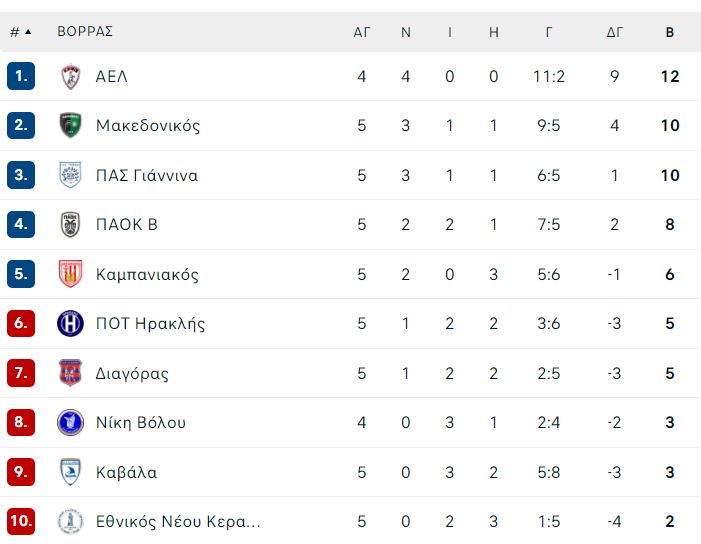Click the ΒΟΡΡΑΣ group header
The image size is (701, 544).
pyautogui.click(x=85, y=32)
